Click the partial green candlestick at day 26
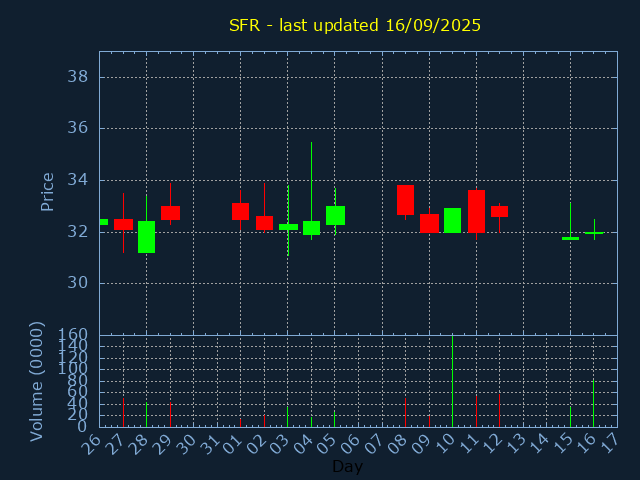 click(x=104, y=222)
